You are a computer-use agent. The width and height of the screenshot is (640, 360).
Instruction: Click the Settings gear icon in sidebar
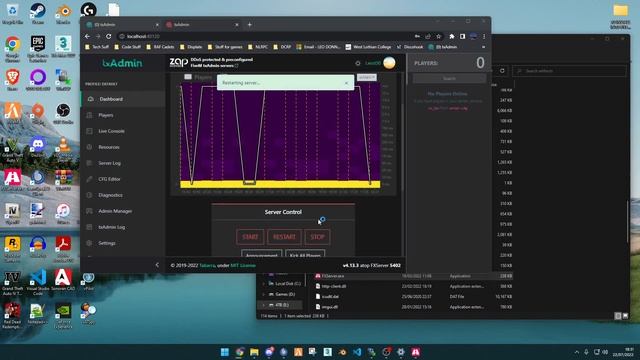pos(89,243)
